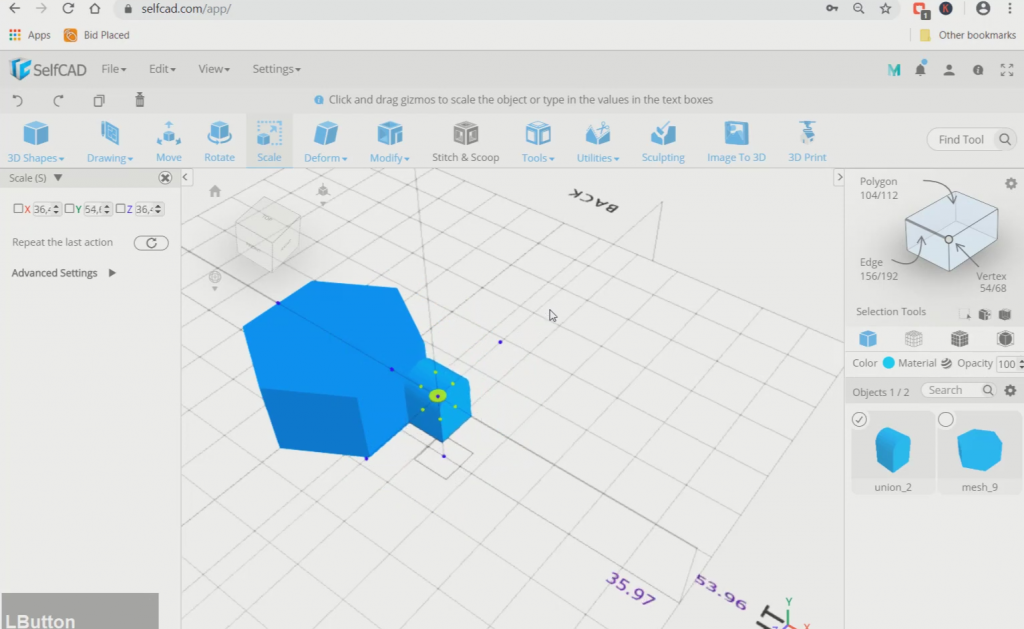This screenshot has height=629, width=1024.
Task: Open the 3D Print tool
Action: [806, 141]
